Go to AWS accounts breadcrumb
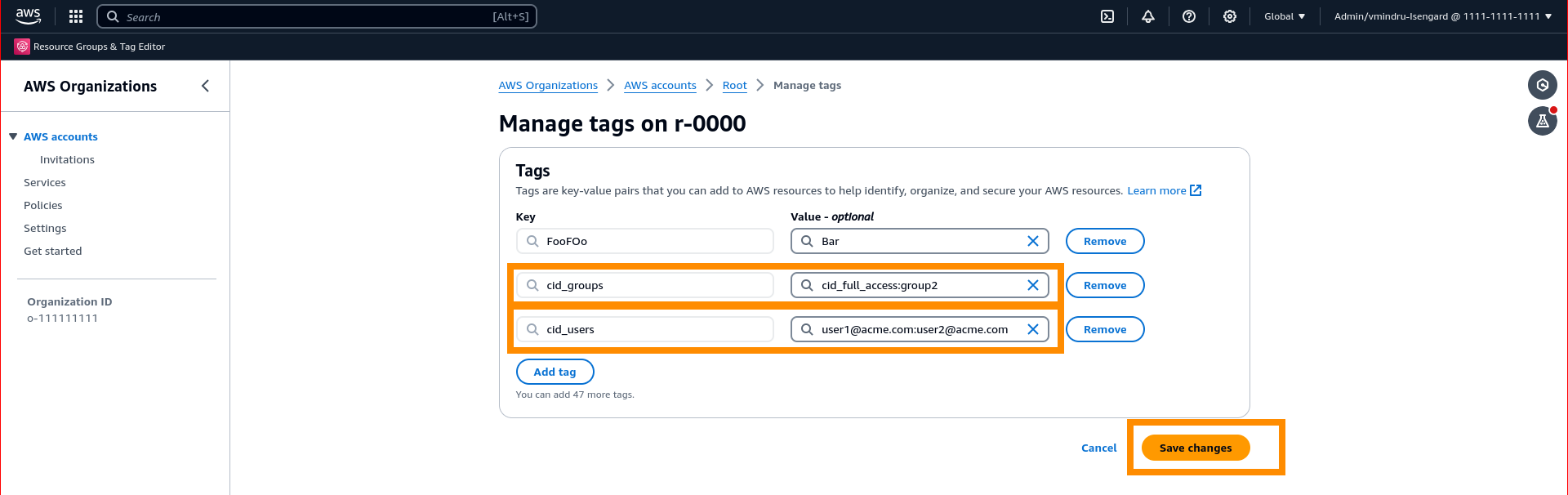1568x495 pixels. (660, 85)
